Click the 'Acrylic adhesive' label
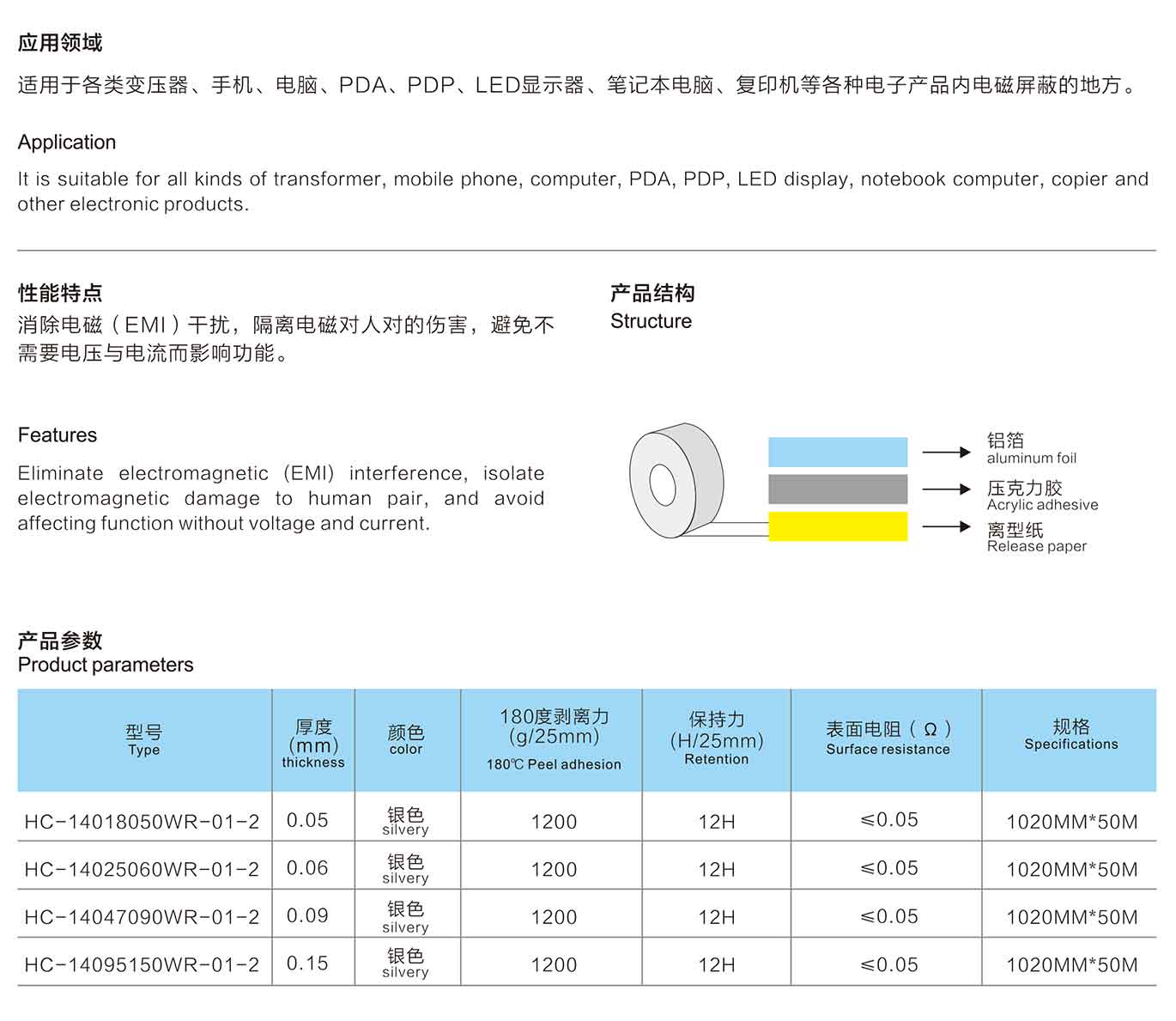The height and width of the screenshot is (1021, 1176). 1042,505
